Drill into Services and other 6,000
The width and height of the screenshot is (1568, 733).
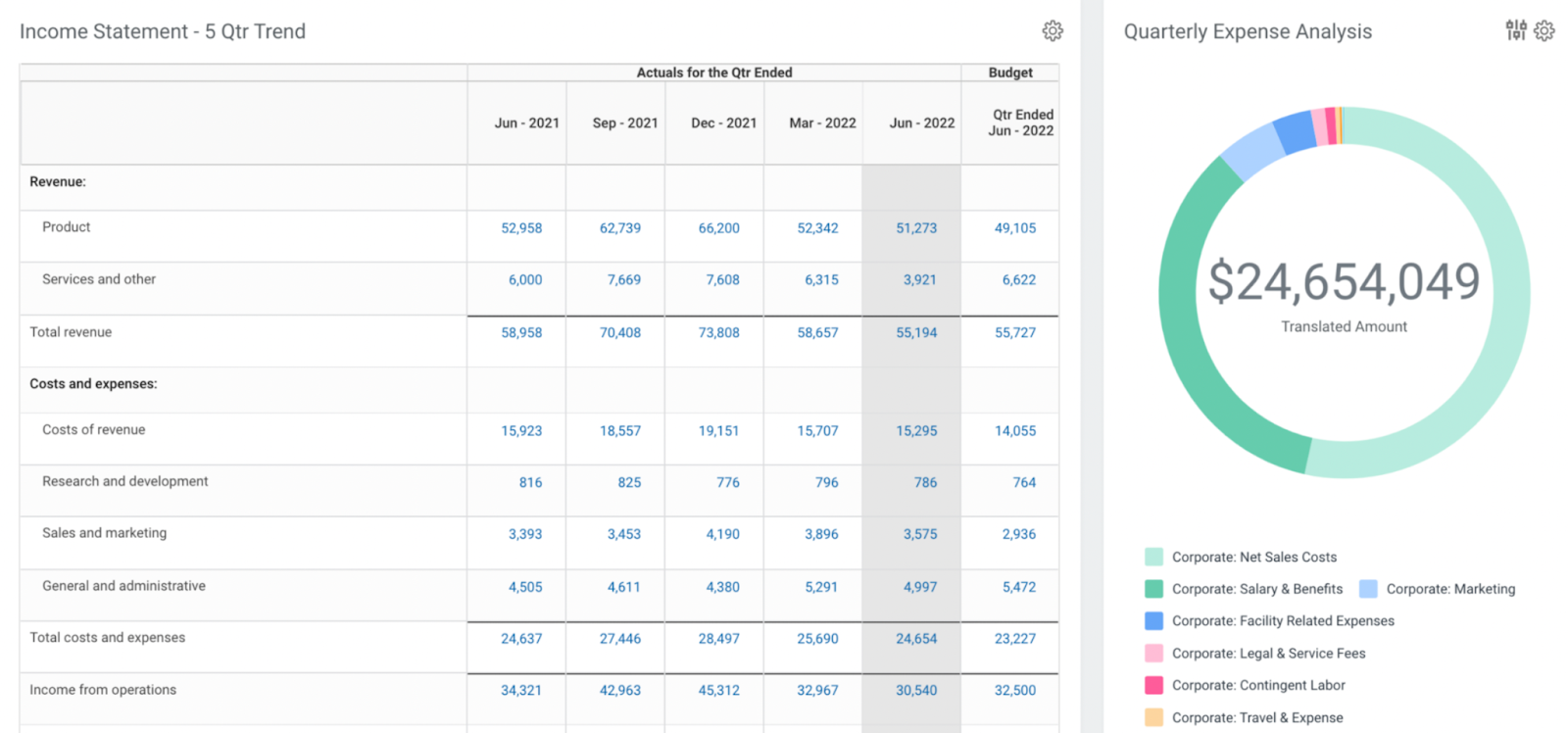tap(525, 280)
